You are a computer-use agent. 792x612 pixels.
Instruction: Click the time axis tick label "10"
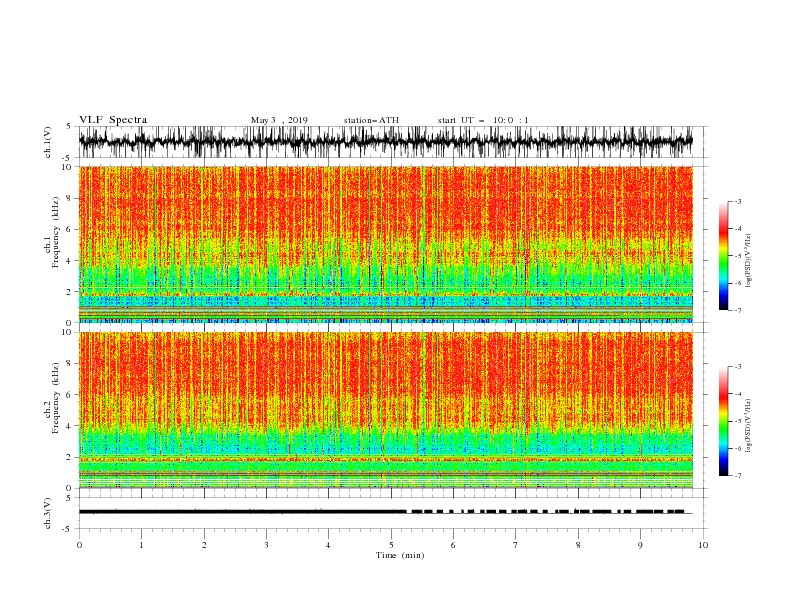pyautogui.click(x=703, y=545)
